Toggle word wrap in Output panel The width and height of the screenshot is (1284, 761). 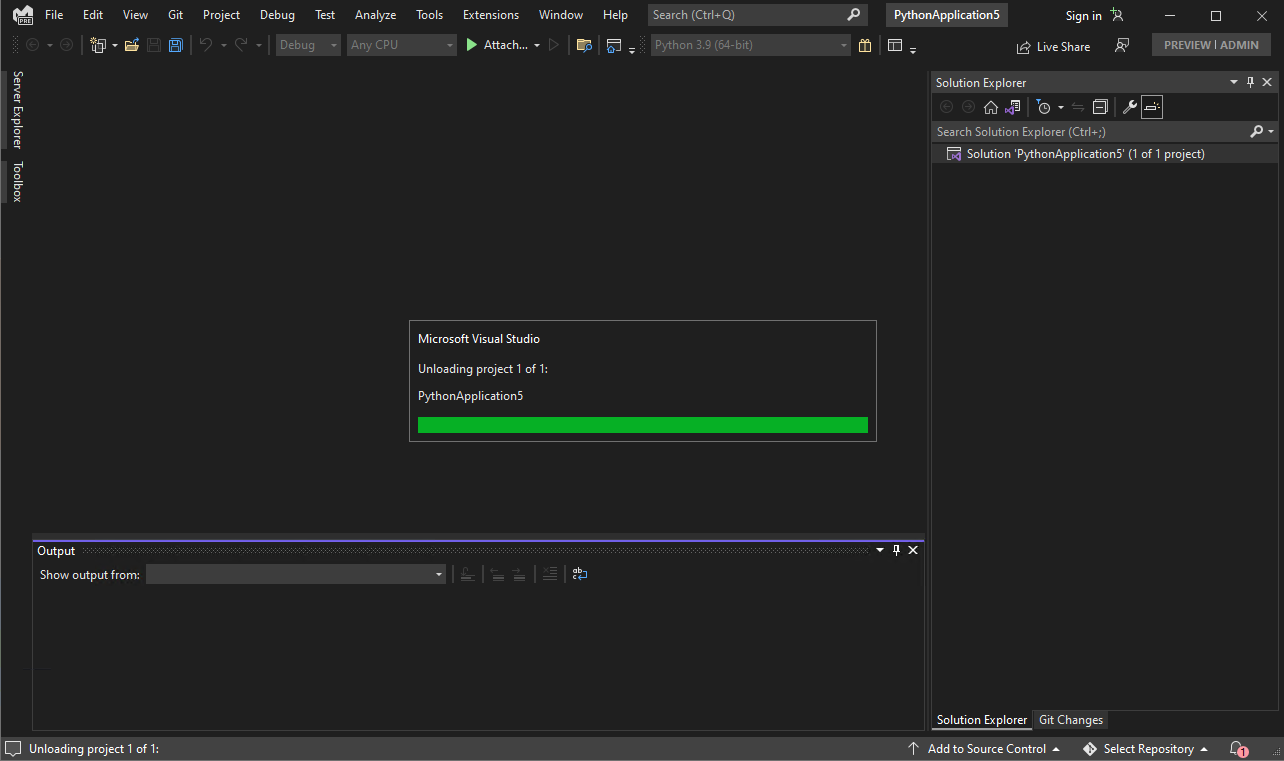tap(580, 574)
